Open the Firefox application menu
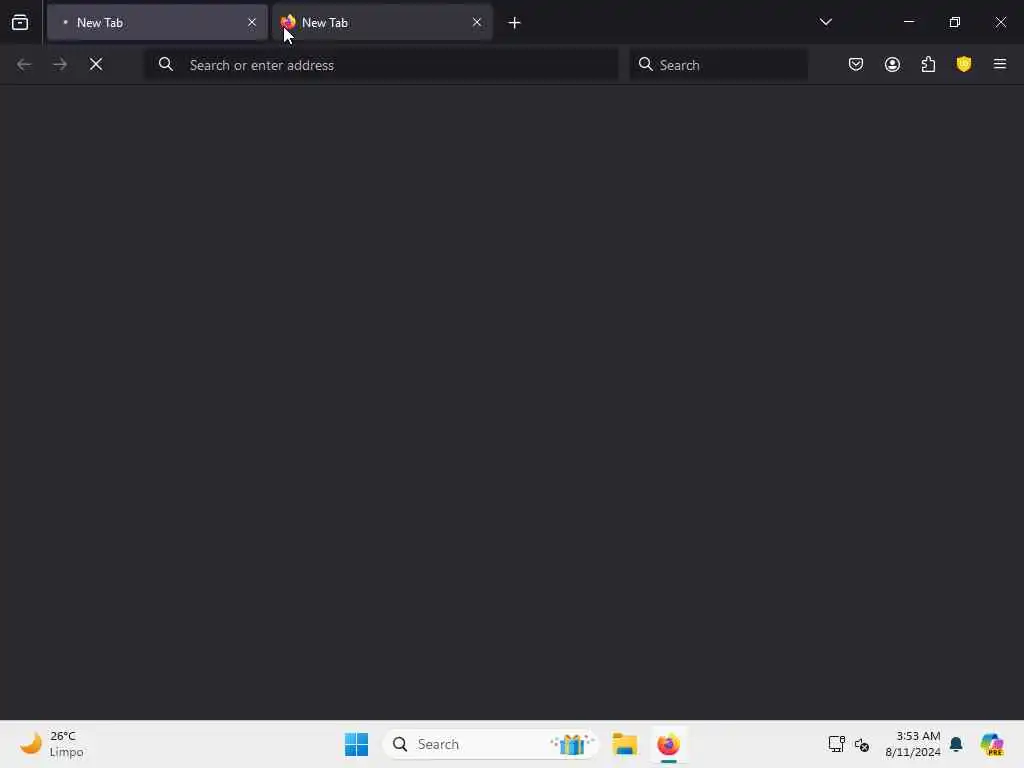Viewport: 1024px width, 768px height. click(1000, 64)
